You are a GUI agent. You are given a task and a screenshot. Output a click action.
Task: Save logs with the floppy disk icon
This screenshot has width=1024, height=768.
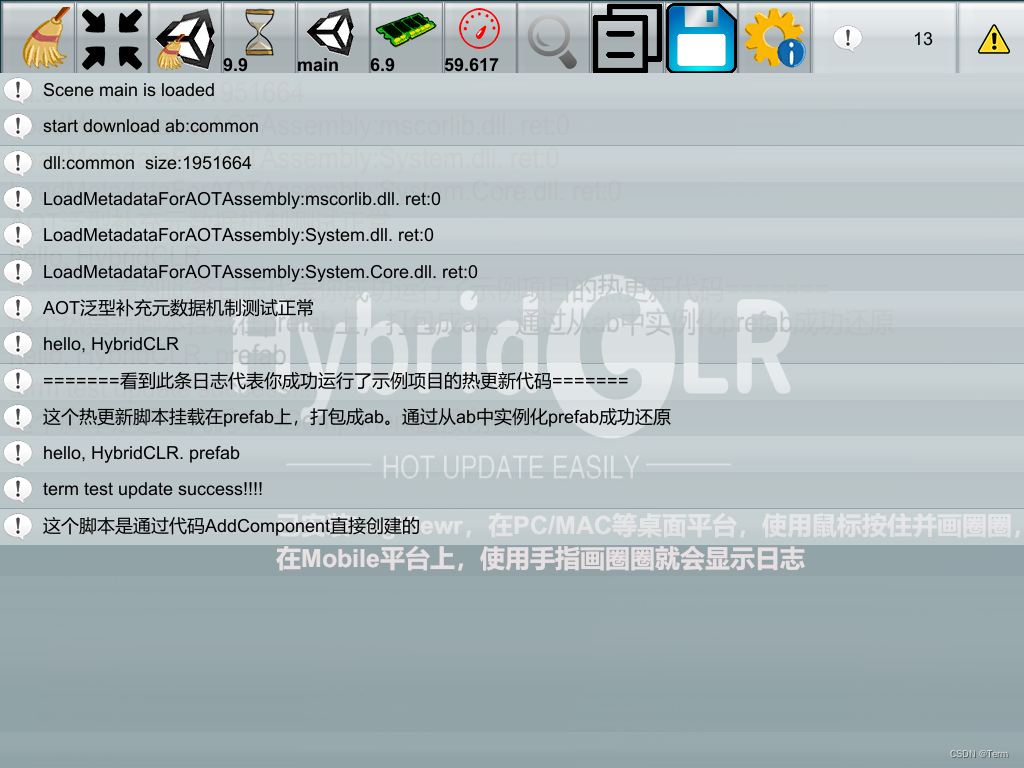(701, 37)
